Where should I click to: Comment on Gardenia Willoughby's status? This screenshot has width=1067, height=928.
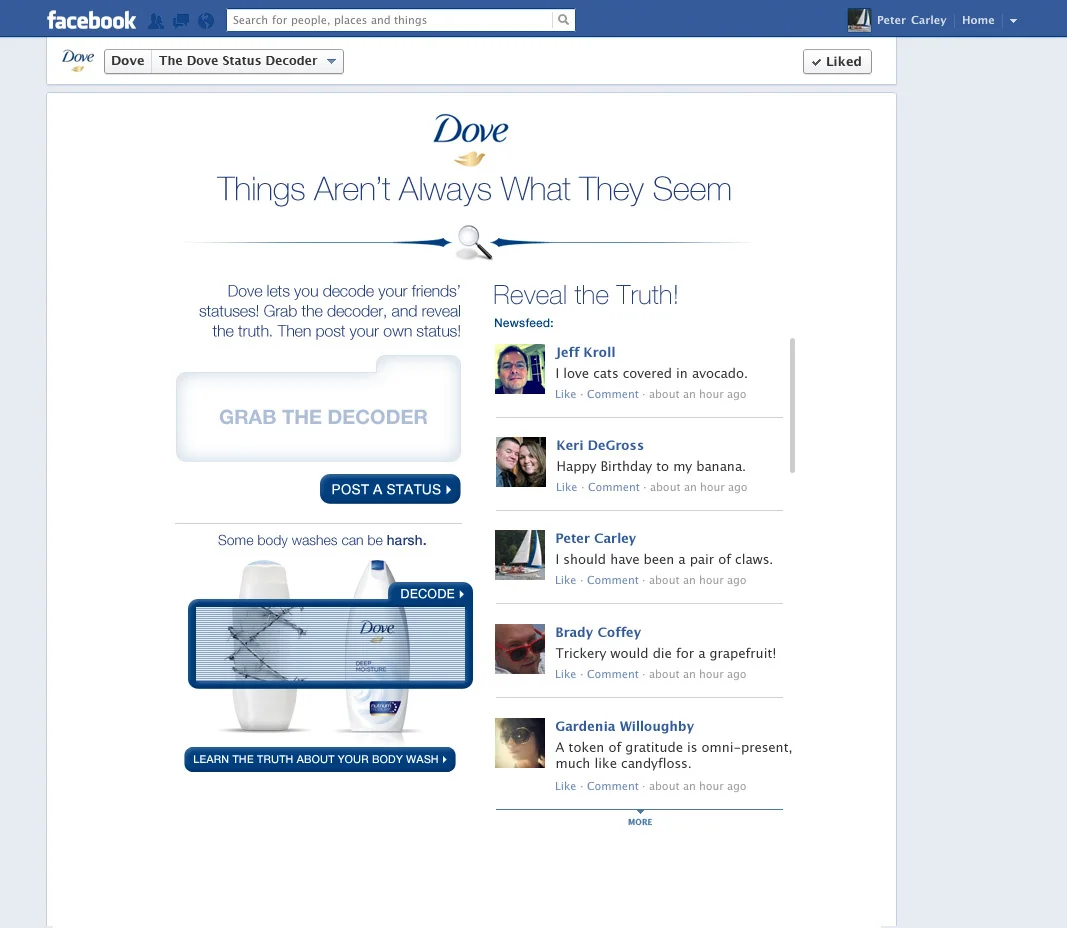(612, 786)
